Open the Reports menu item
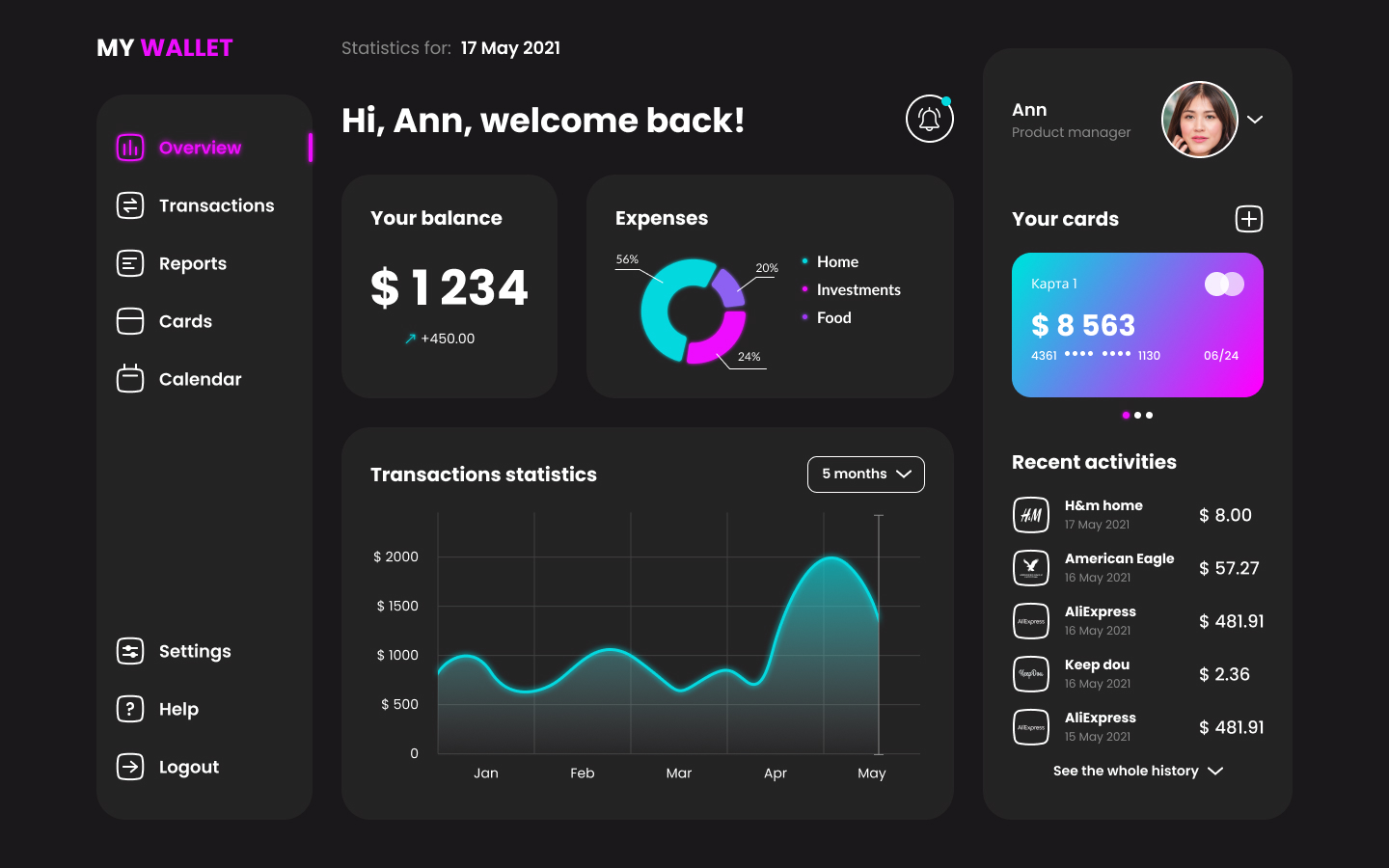 tap(192, 263)
